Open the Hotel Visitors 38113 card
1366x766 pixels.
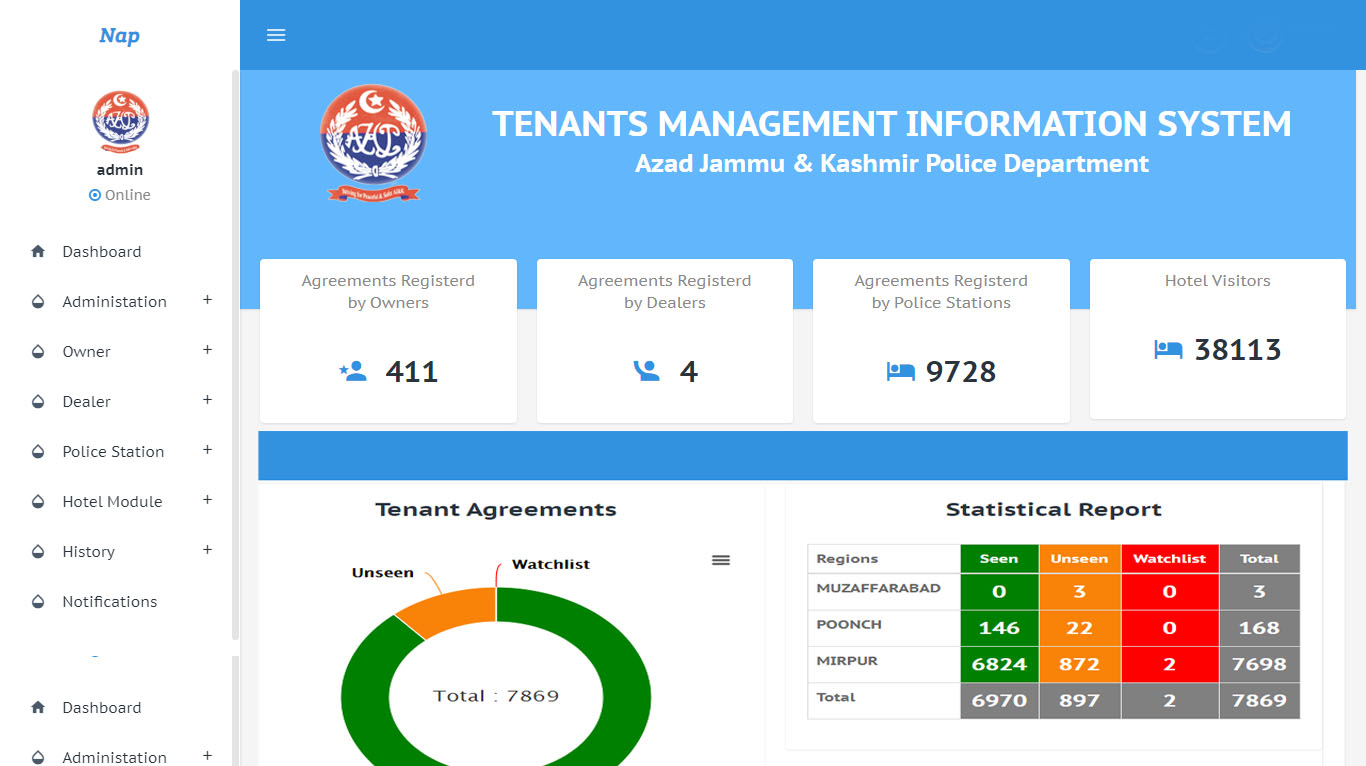click(1217, 339)
